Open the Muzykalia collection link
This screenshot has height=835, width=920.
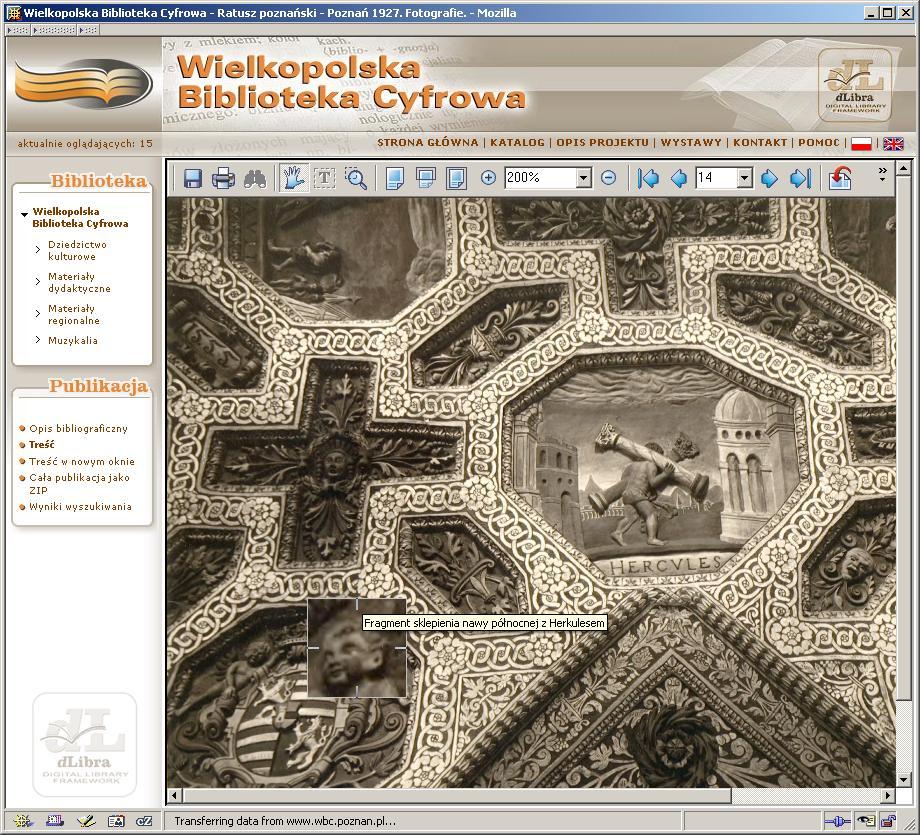click(73, 340)
